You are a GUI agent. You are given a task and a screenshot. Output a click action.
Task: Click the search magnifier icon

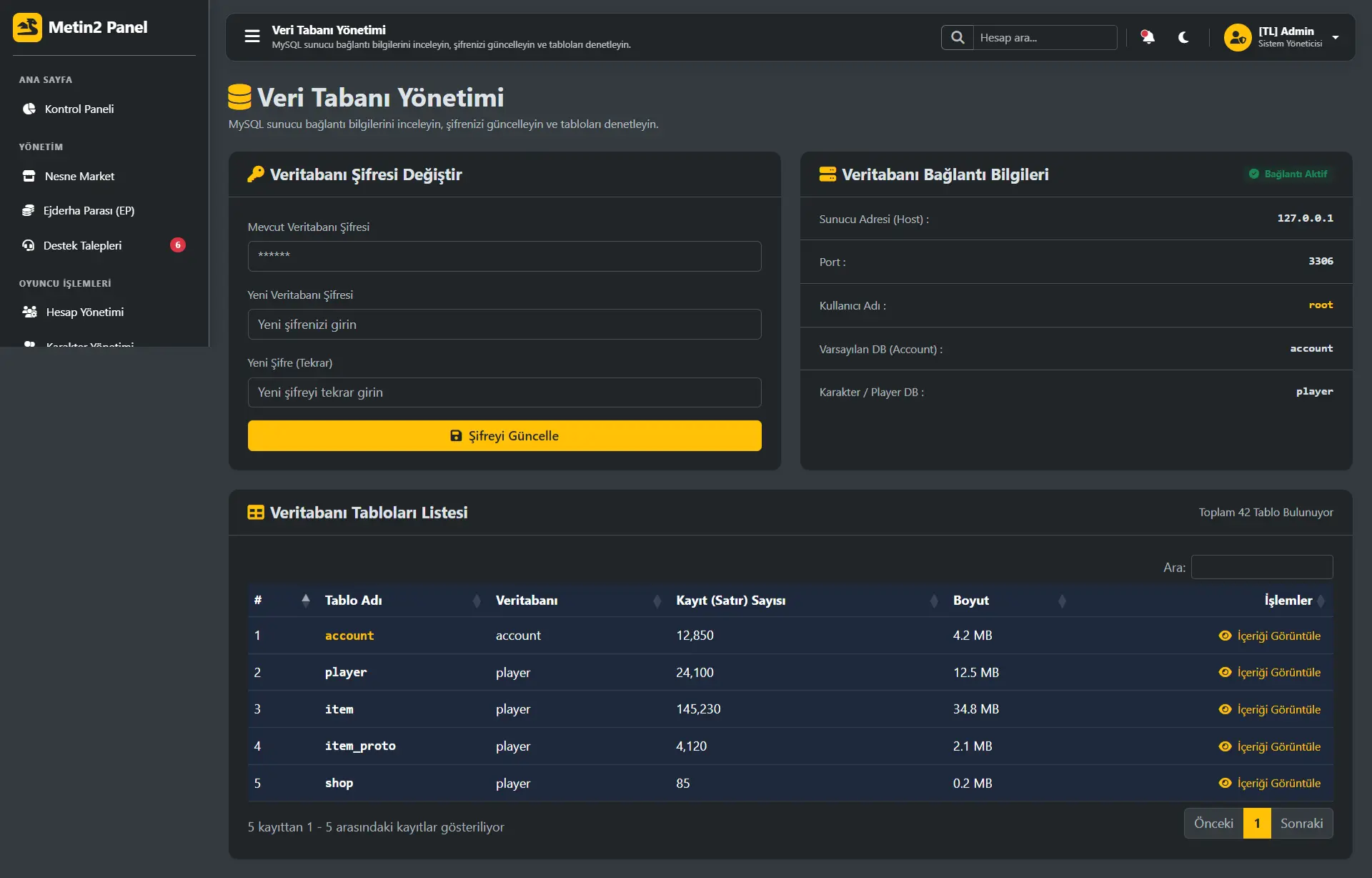tap(958, 37)
